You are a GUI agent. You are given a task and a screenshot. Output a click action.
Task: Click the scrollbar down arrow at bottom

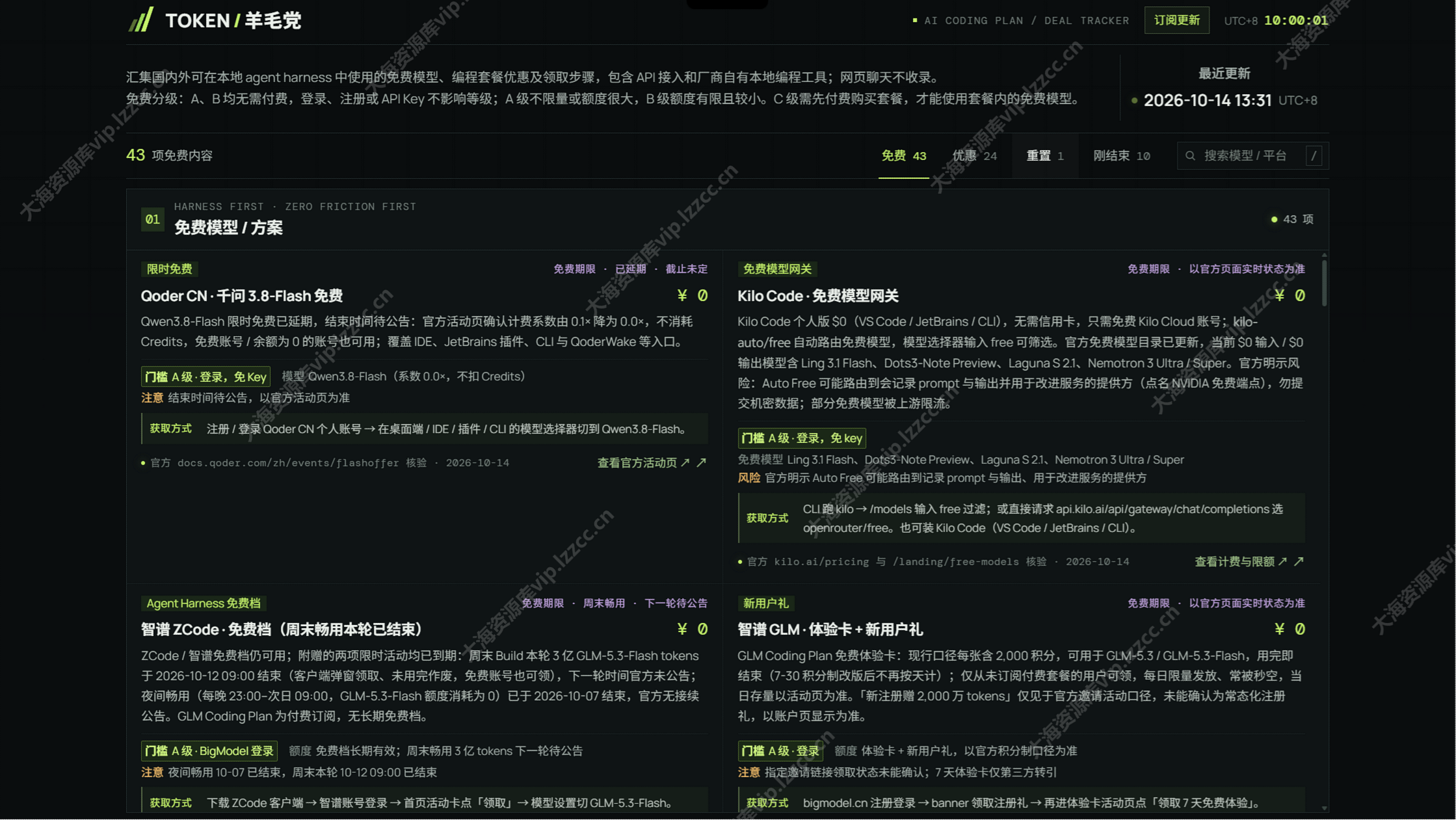pos(1324,808)
